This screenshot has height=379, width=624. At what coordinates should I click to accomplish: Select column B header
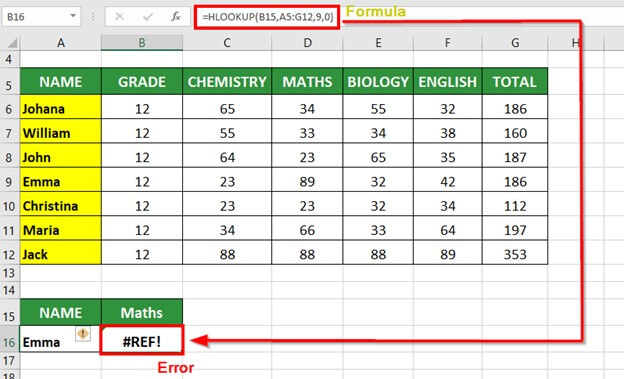(142, 43)
